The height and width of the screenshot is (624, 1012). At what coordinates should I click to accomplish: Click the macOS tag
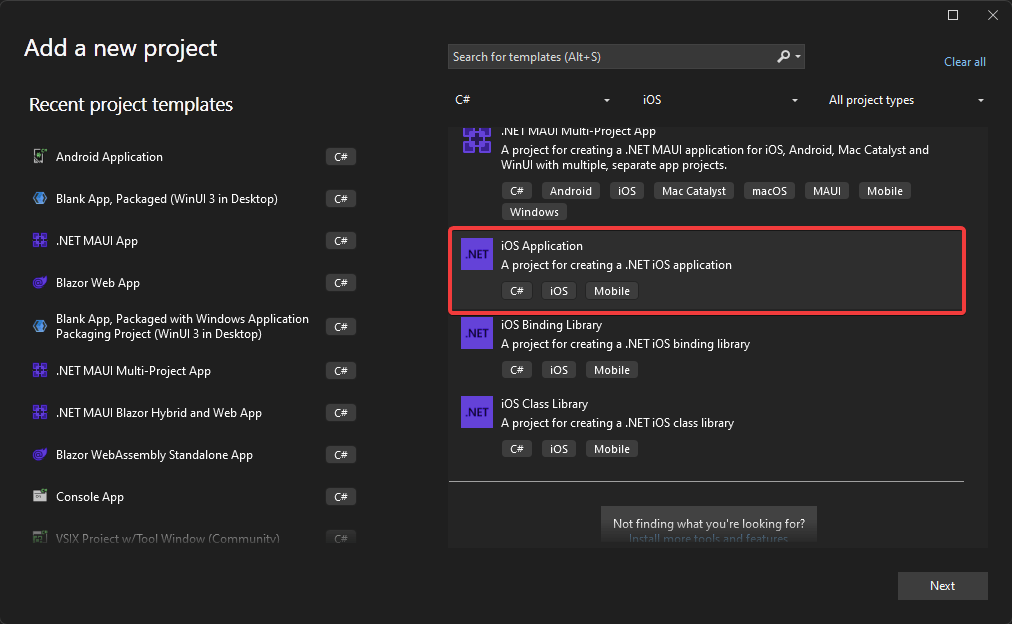pyautogui.click(x=769, y=191)
